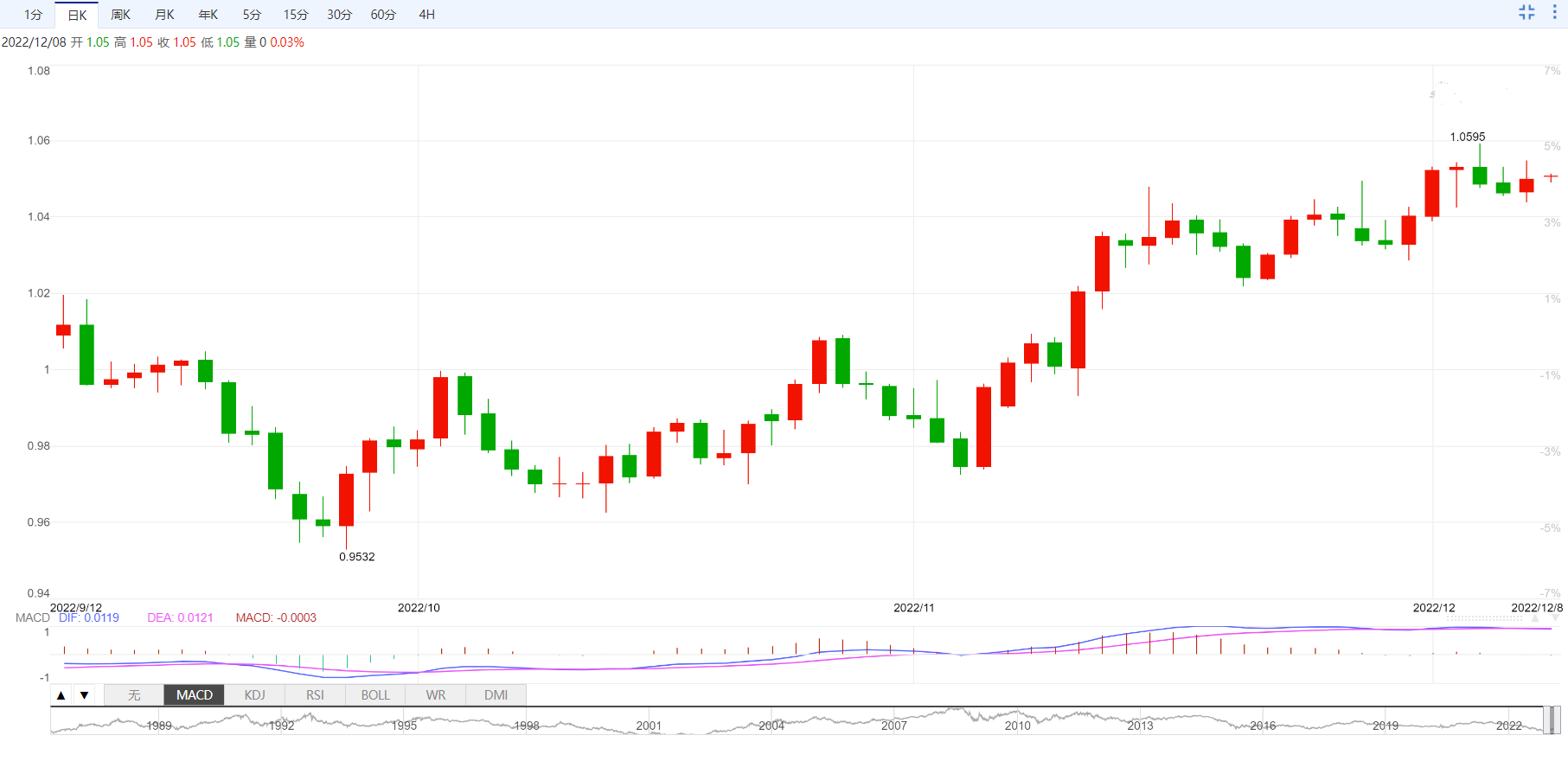The image size is (1568, 761).
Task: Select the 周K weekly candlestick tab
Action: tap(120, 15)
